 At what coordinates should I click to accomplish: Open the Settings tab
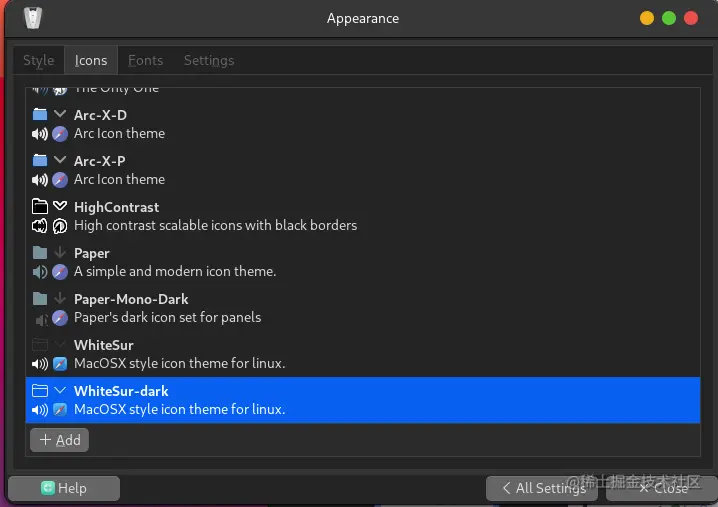(x=209, y=60)
